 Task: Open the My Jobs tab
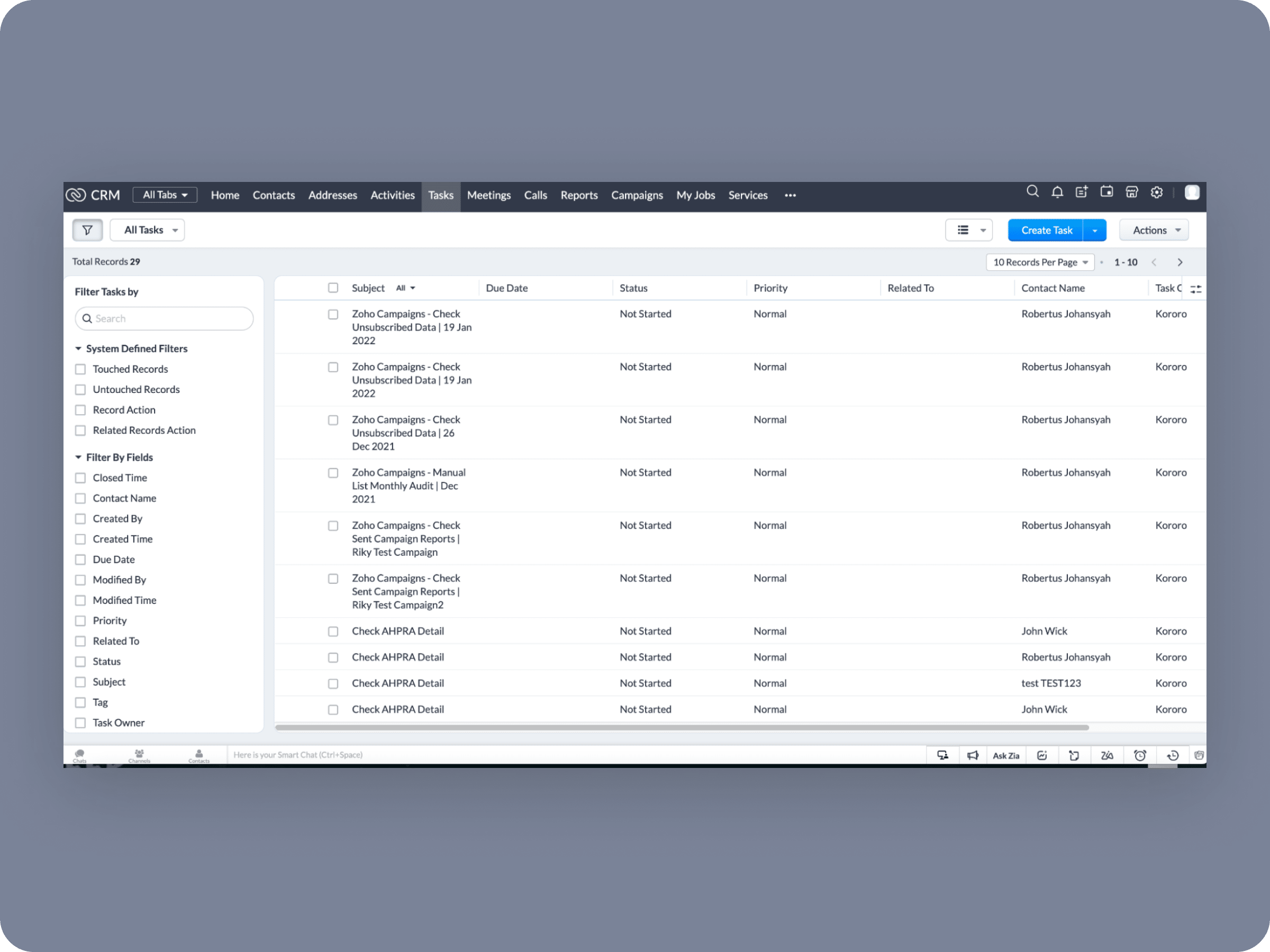click(x=695, y=195)
